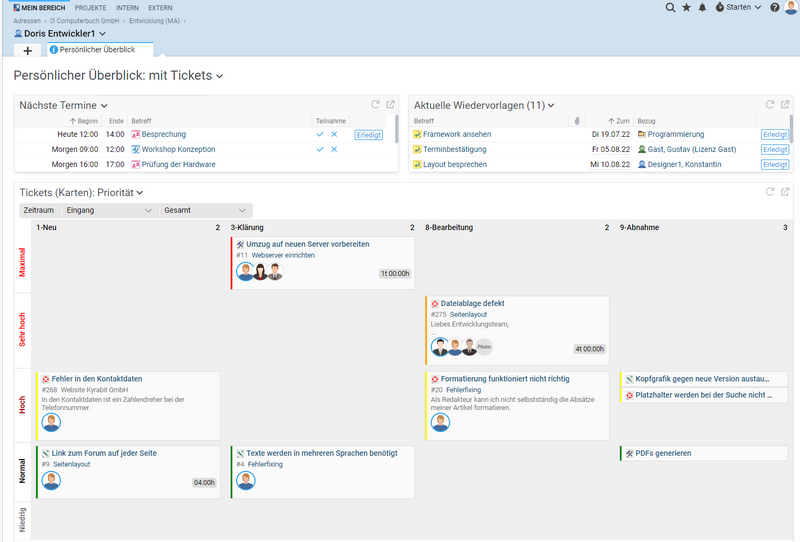The image size is (800, 542).
Task: Open the INTERN menu
Action: [127, 8]
